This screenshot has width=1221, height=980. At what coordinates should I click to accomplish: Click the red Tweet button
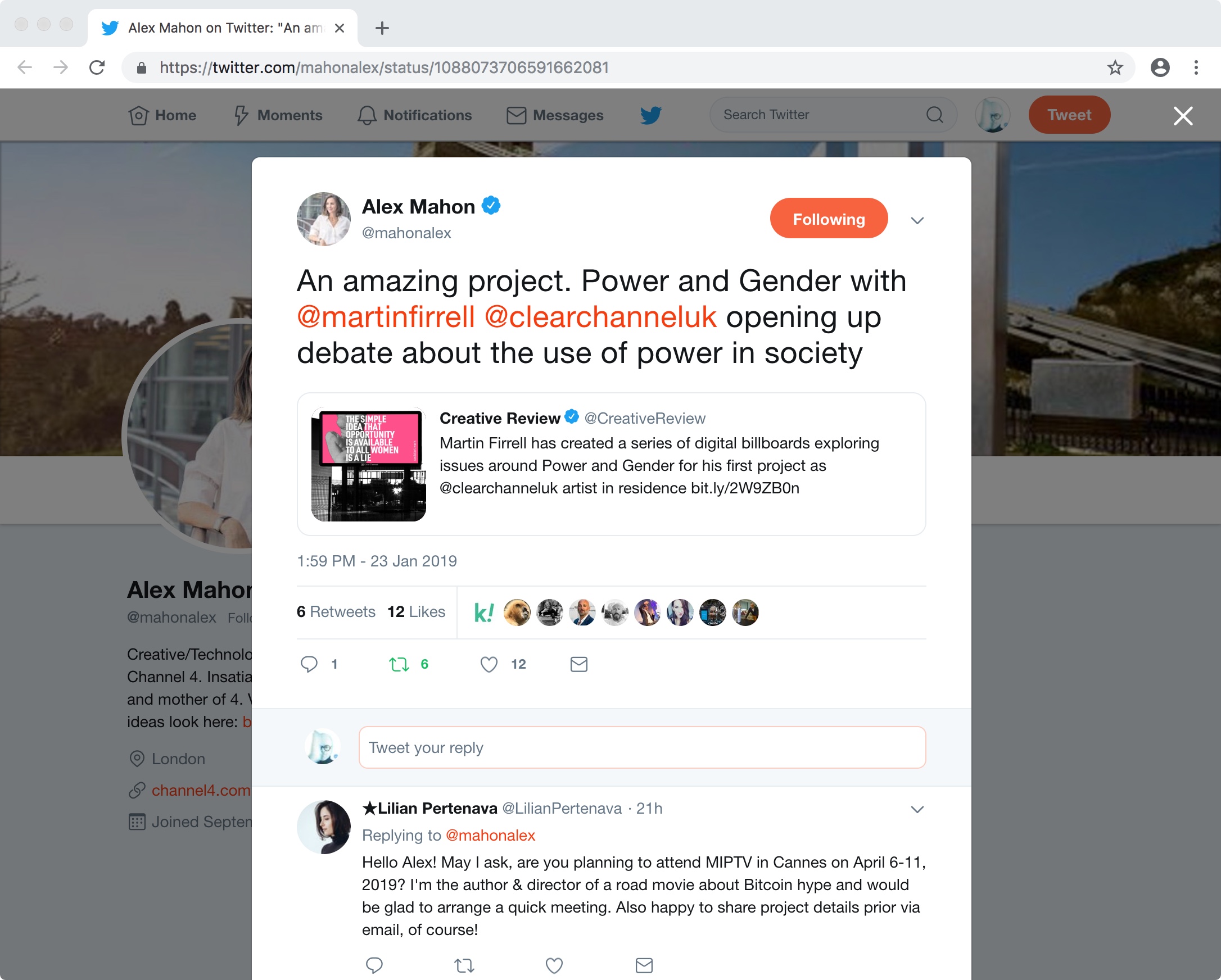[1069, 115]
